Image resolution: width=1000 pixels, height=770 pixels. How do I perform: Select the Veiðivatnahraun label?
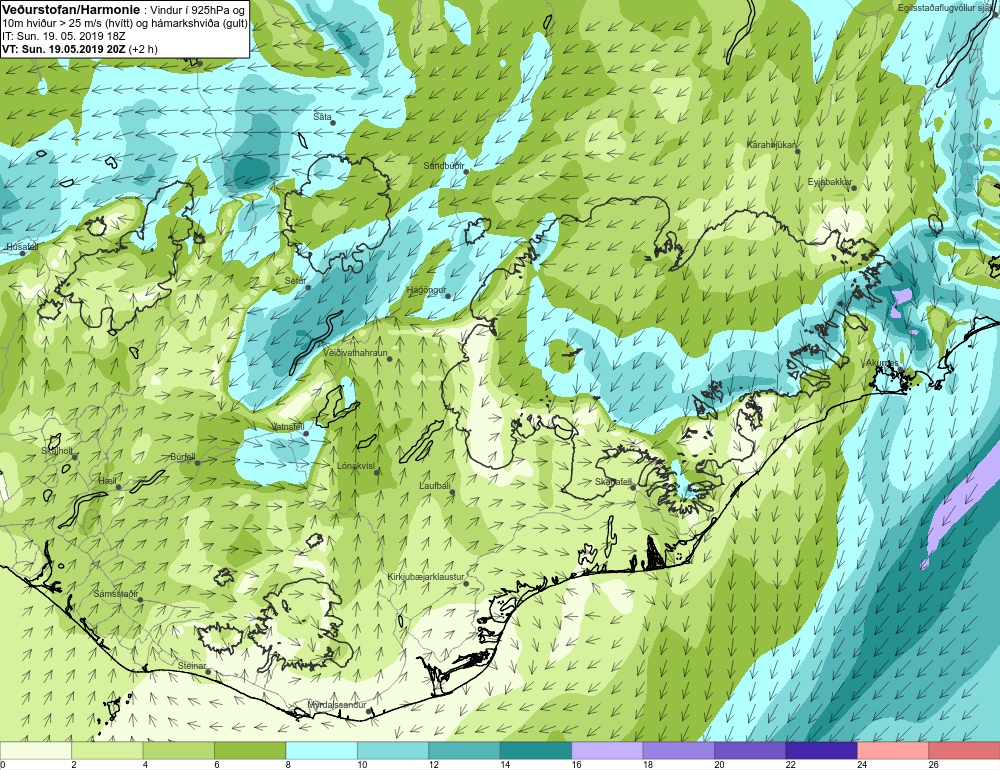click(x=355, y=353)
